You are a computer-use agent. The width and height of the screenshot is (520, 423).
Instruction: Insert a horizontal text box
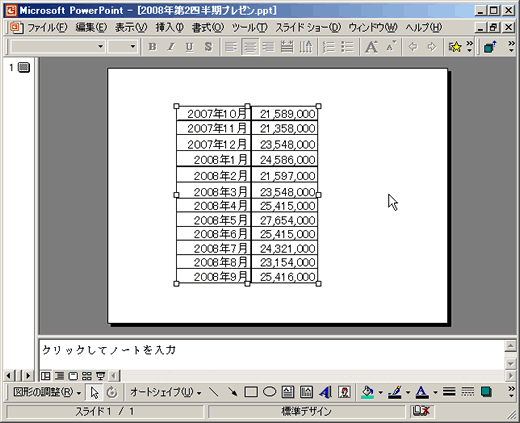click(288, 392)
